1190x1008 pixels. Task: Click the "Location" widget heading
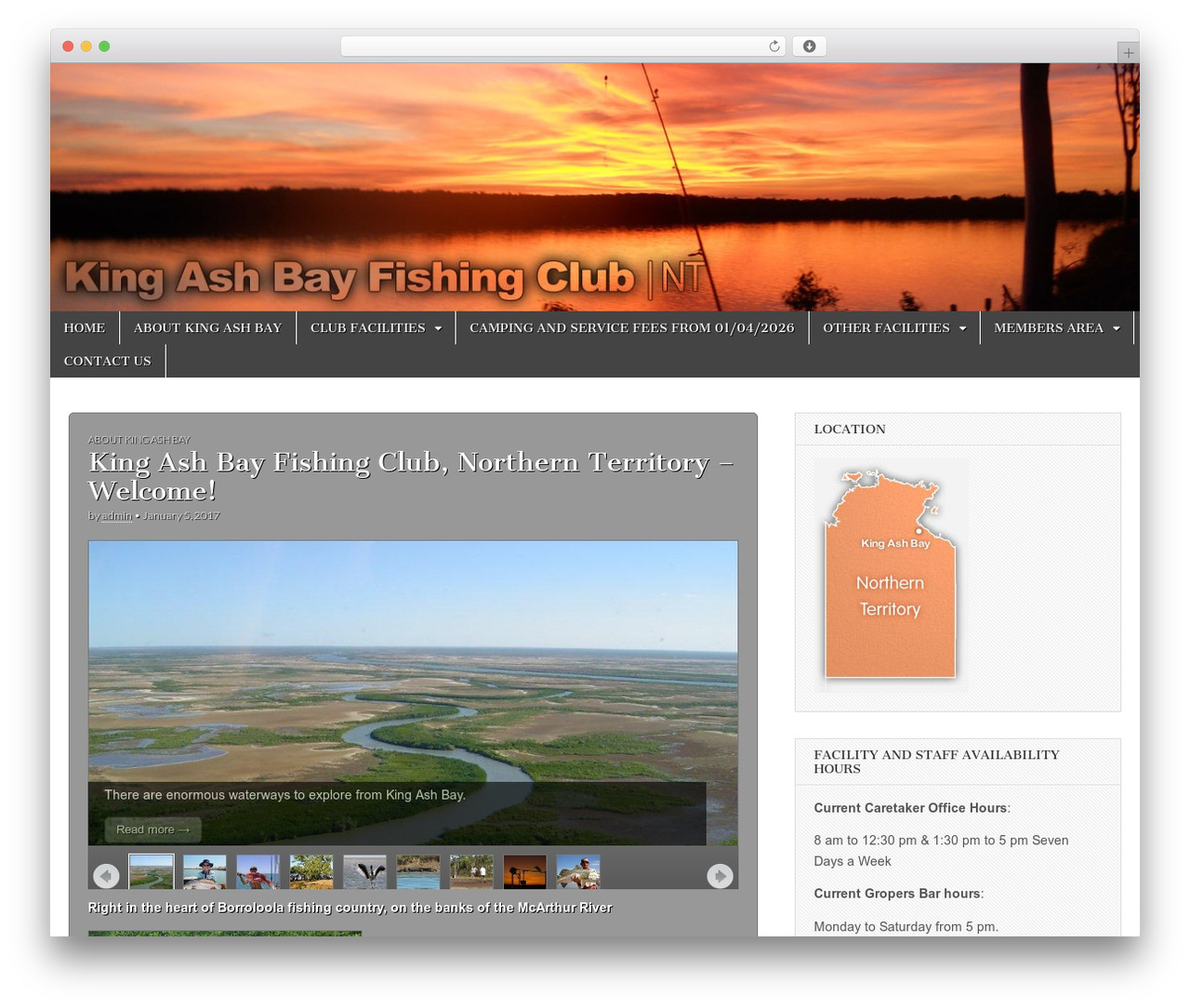click(850, 429)
